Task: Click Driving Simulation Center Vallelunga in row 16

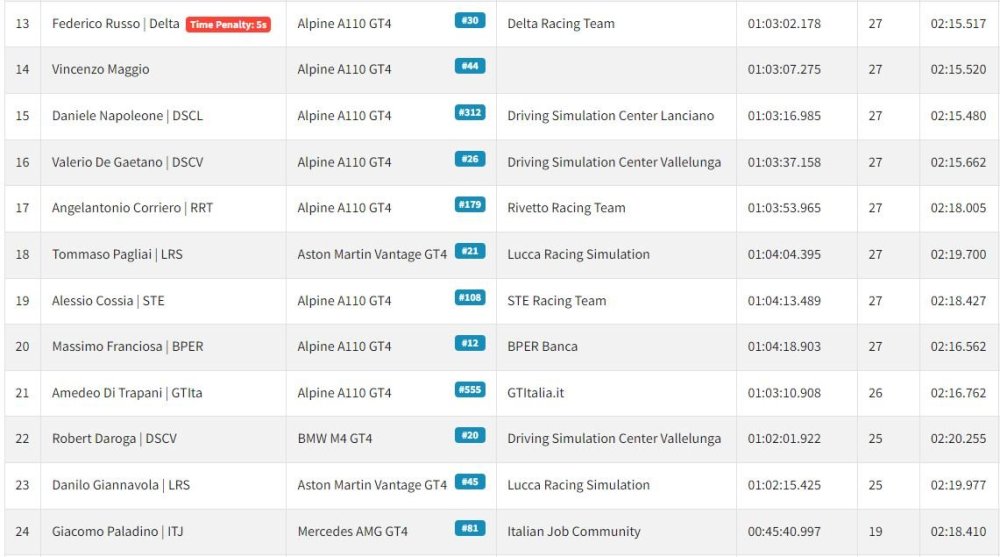Action: (x=614, y=162)
